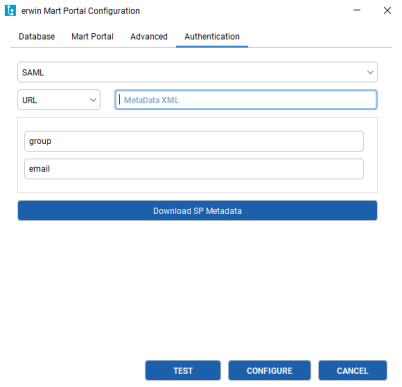Screen dimensions: 402x387
Task: Click into the group attribute field
Action: coord(194,141)
